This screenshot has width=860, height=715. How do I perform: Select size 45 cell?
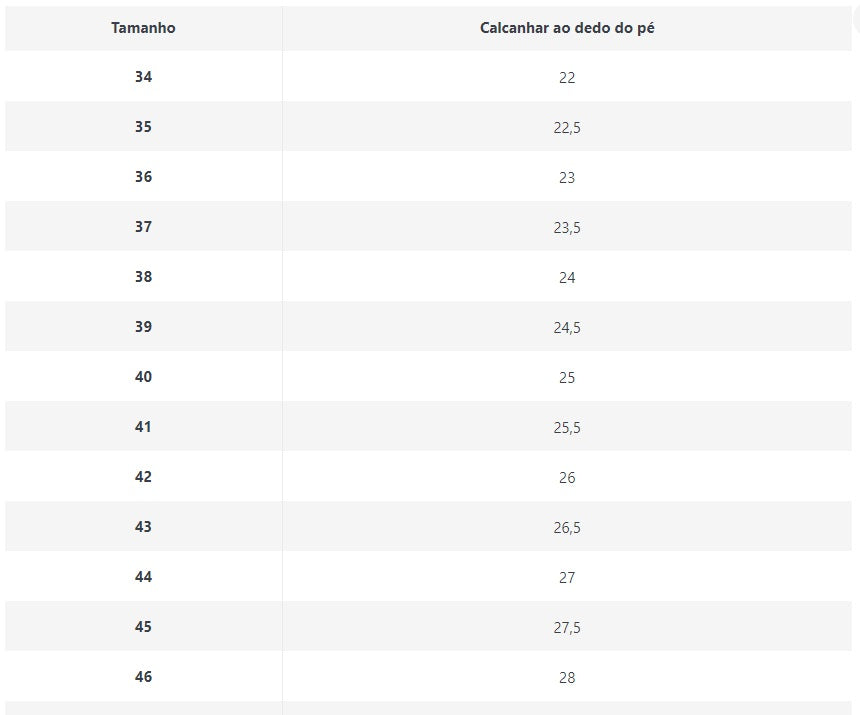pyautogui.click(x=143, y=627)
